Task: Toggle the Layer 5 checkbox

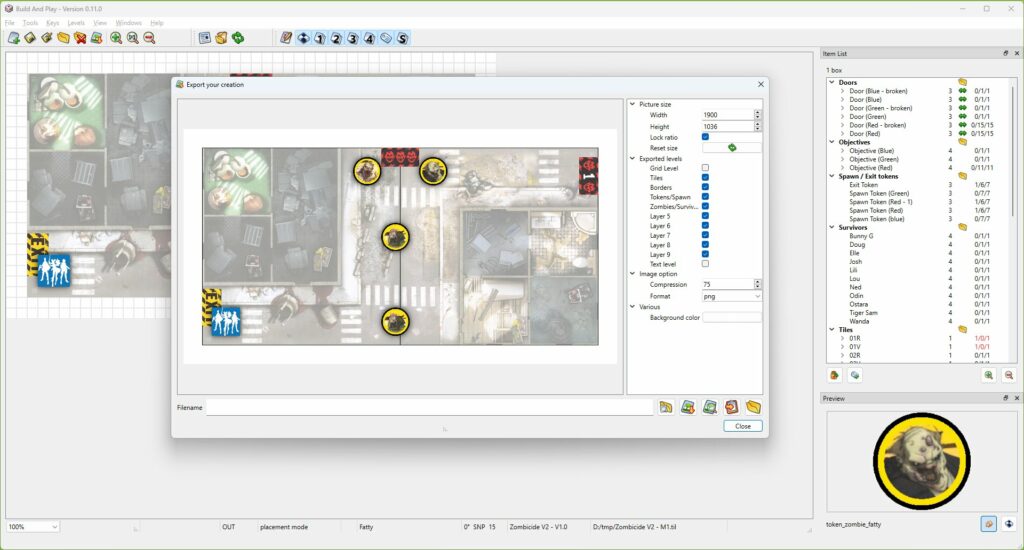Action: 705,216
